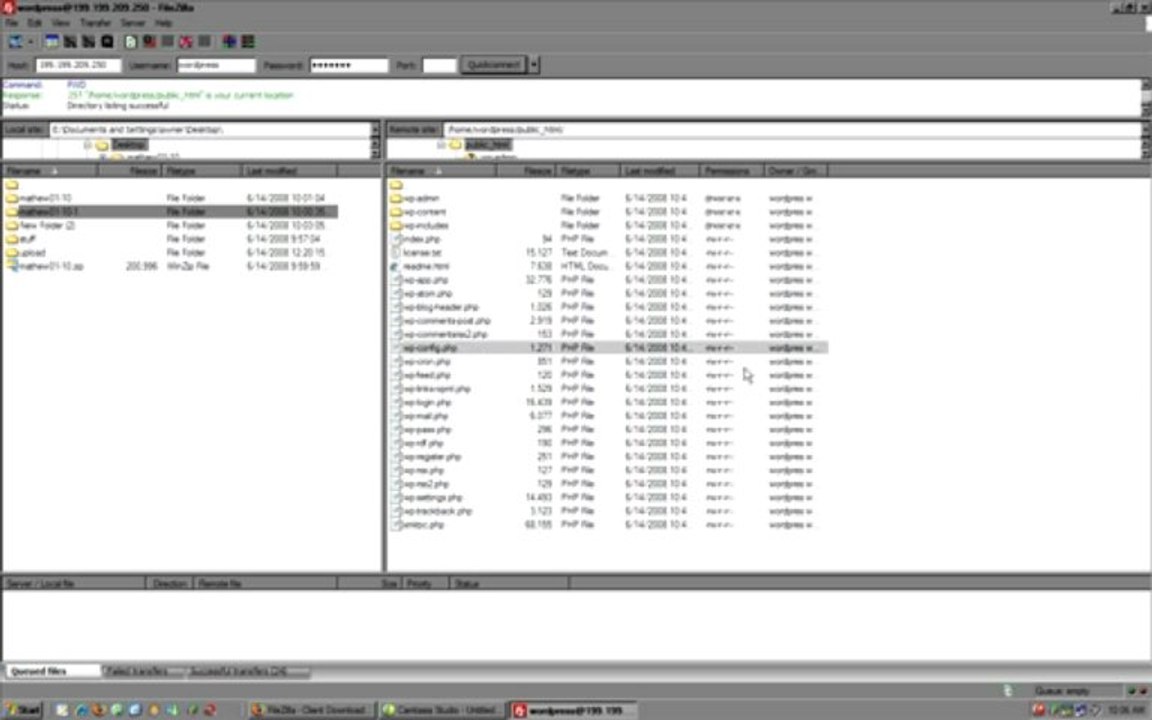Select the 'wp-login.php' remote file

pyautogui.click(x=608, y=402)
